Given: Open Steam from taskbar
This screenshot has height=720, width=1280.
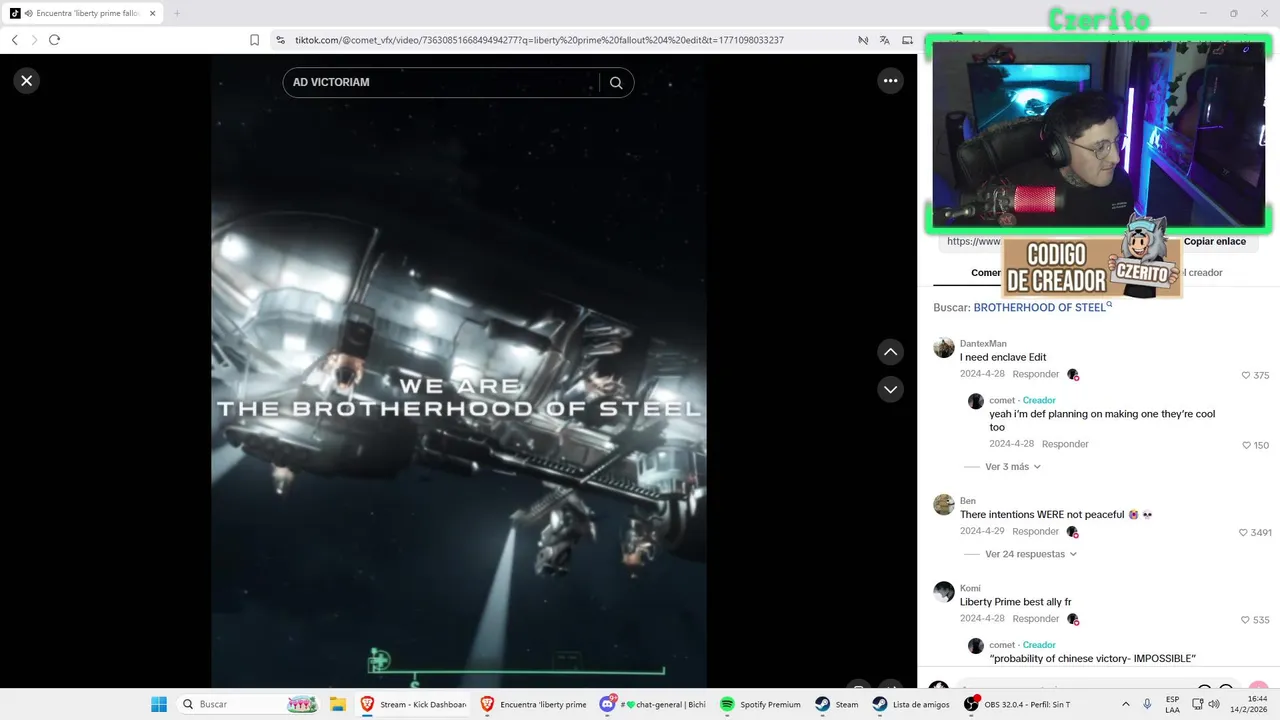Looking at the screenshot, I should 835,704.
